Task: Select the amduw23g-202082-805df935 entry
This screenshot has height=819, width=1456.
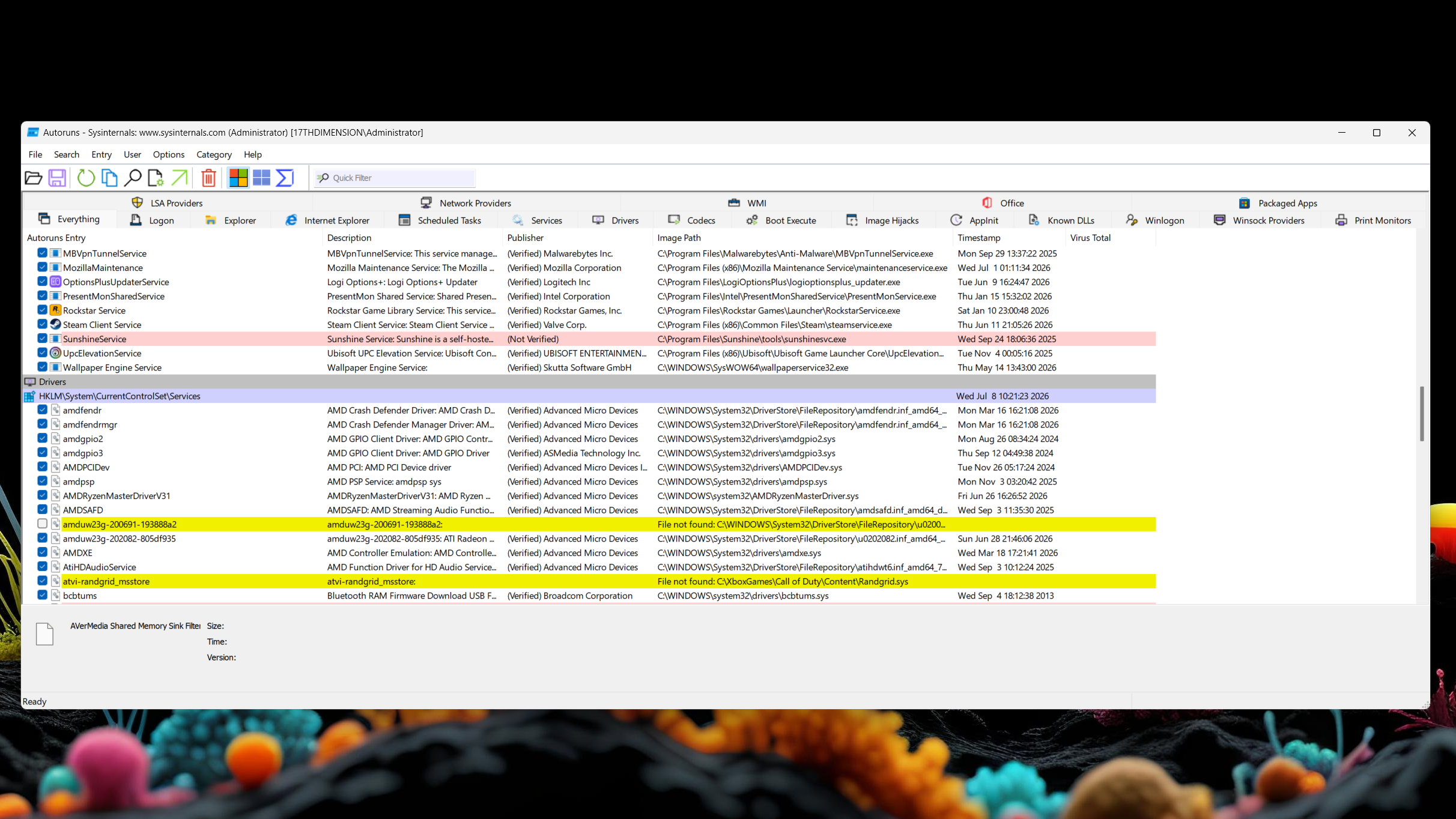Action: pyautogui.click(x=589, y=539)
